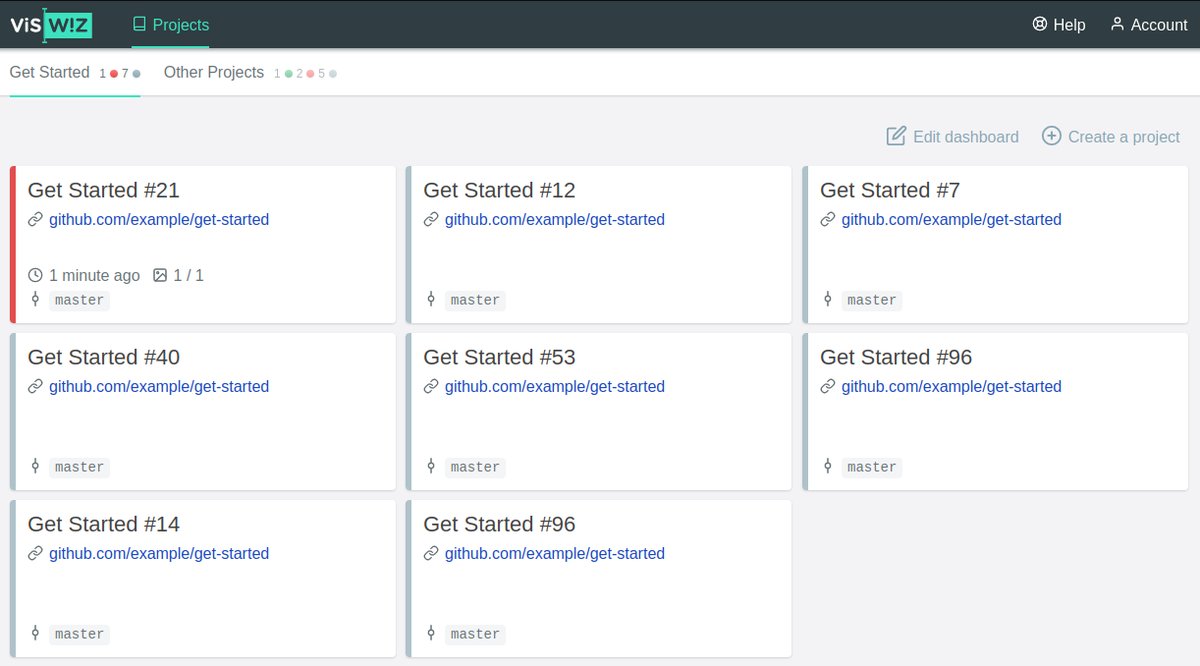This screenshot has width=1200, height=666.
Task: Click the "1 minute ago" timestamp
Action: (95, 275)
